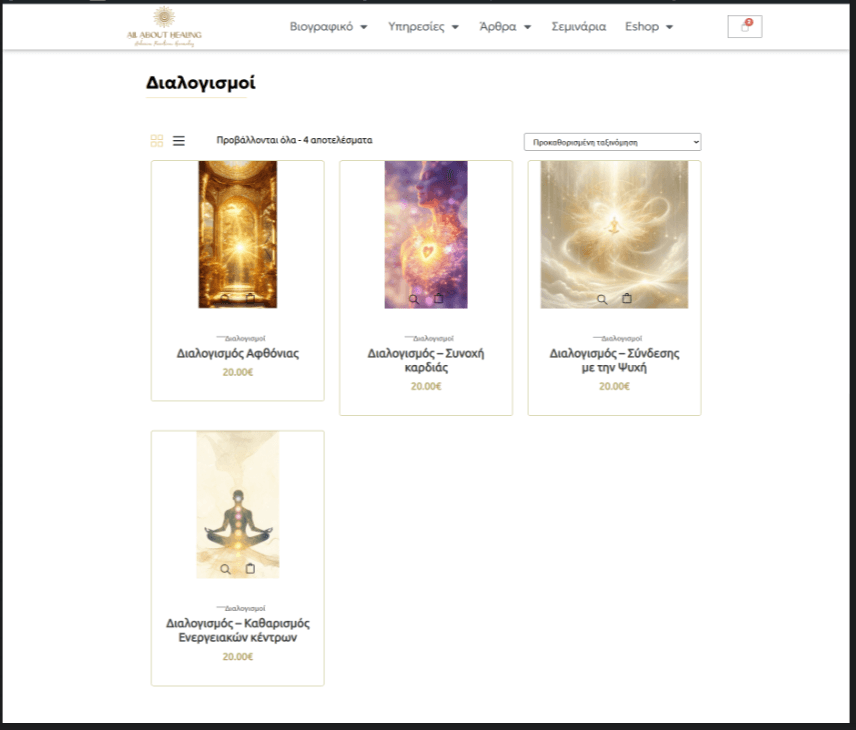Click quick view magnifier on Καθαρισμός Ενεργειακών κέντρων
Image resolution: width=856 pixels, height=730 pixels.
pyautogui.click(x=225, y=568)
